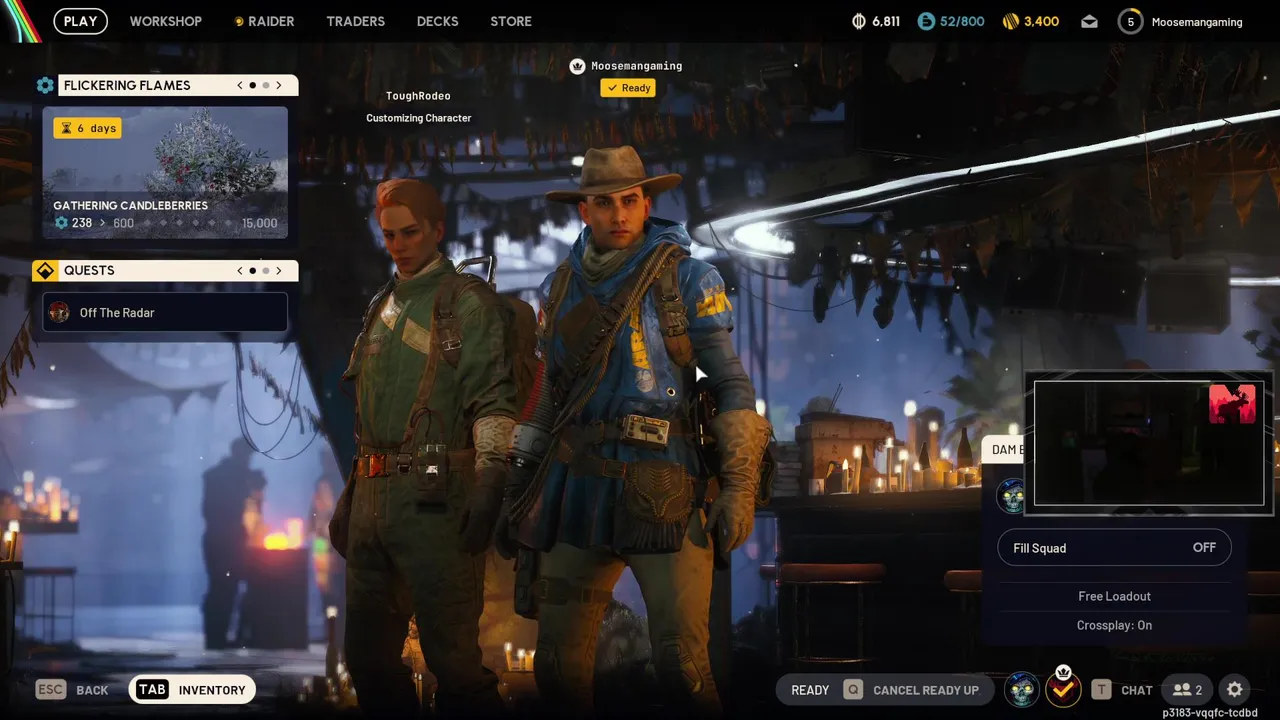The image size is (1280, 720).
Task: Open the squad members list showing 2
Action: (1187, 689)
